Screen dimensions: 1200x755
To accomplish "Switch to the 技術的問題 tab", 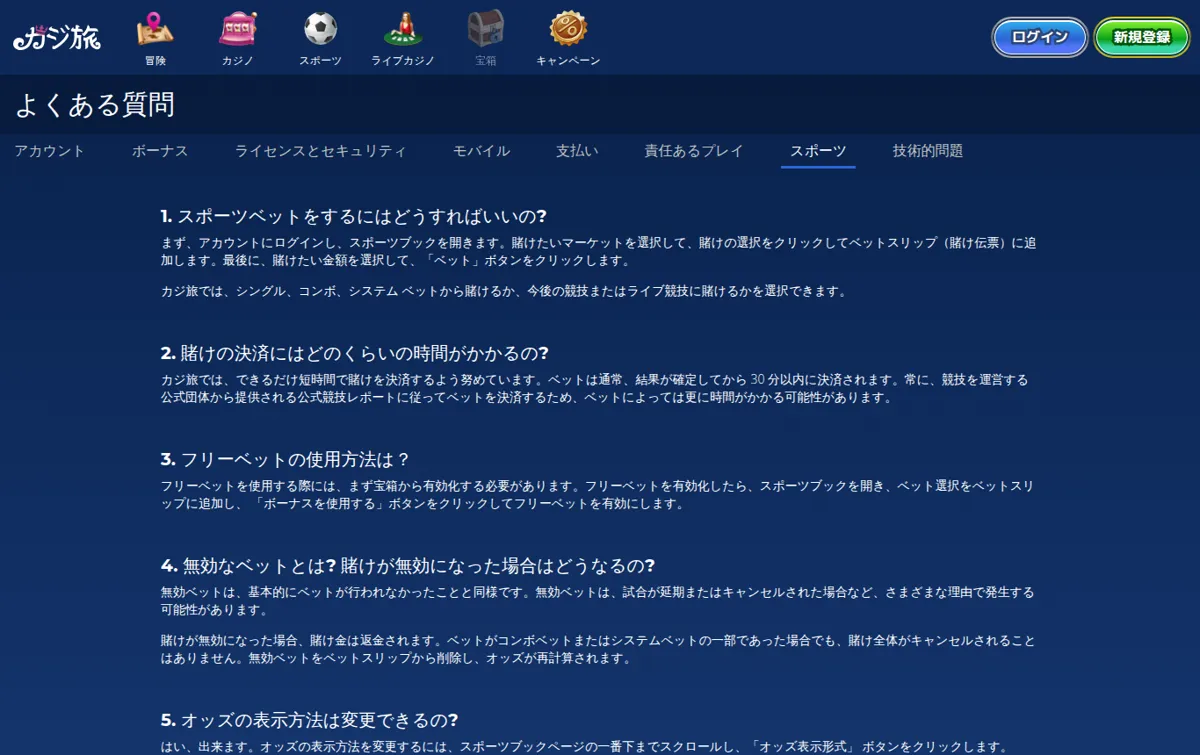I will click(x=928, y=151).
